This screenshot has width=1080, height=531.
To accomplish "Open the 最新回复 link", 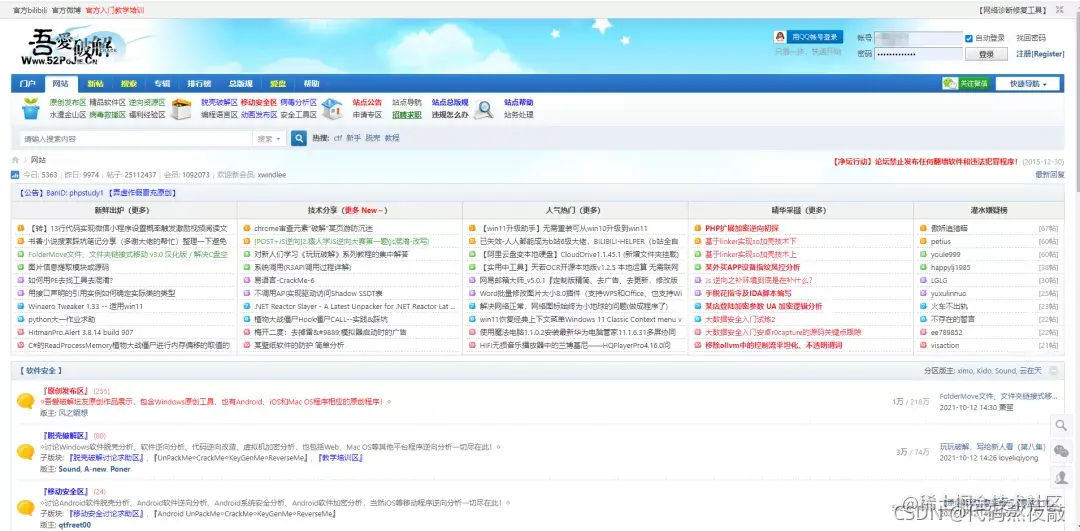I will pyautogui.click(x=1050, y=175).
